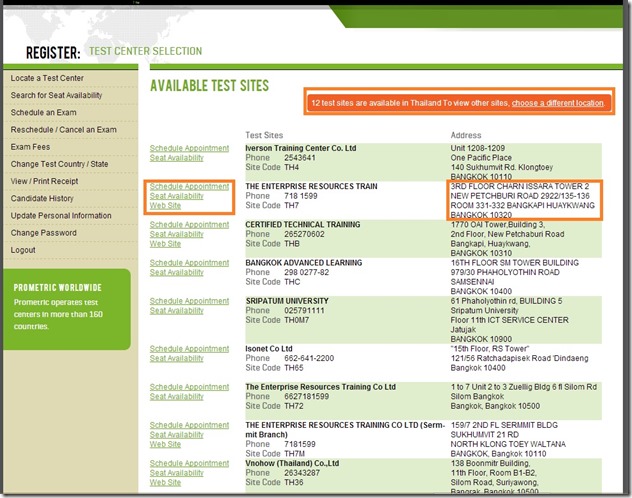This screenshot has width=632, height=498.
Task: Click AVAILABLE TEST SITES heading
Action: click(210, 86)
